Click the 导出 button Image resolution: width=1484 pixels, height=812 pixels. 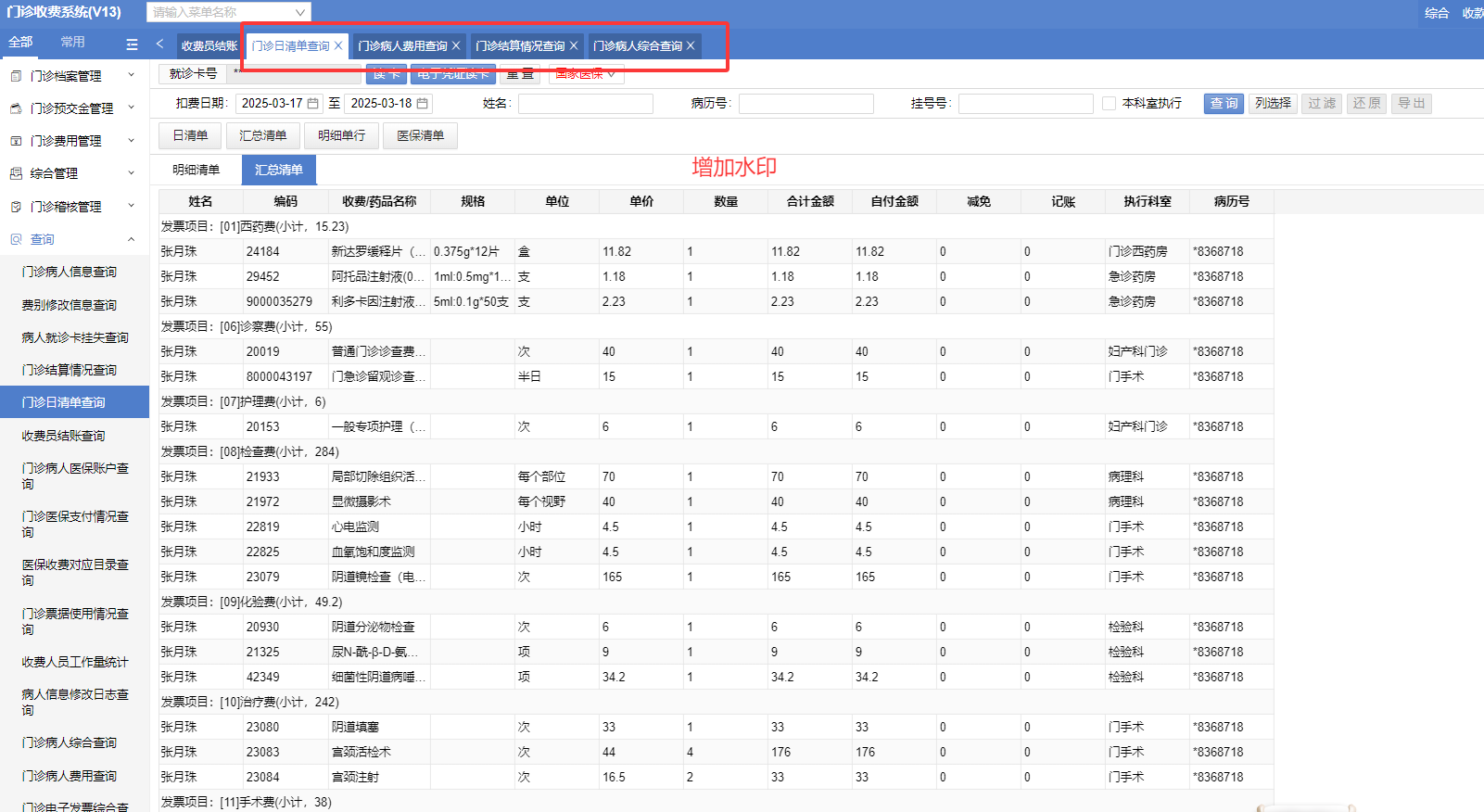[1412, 104]
